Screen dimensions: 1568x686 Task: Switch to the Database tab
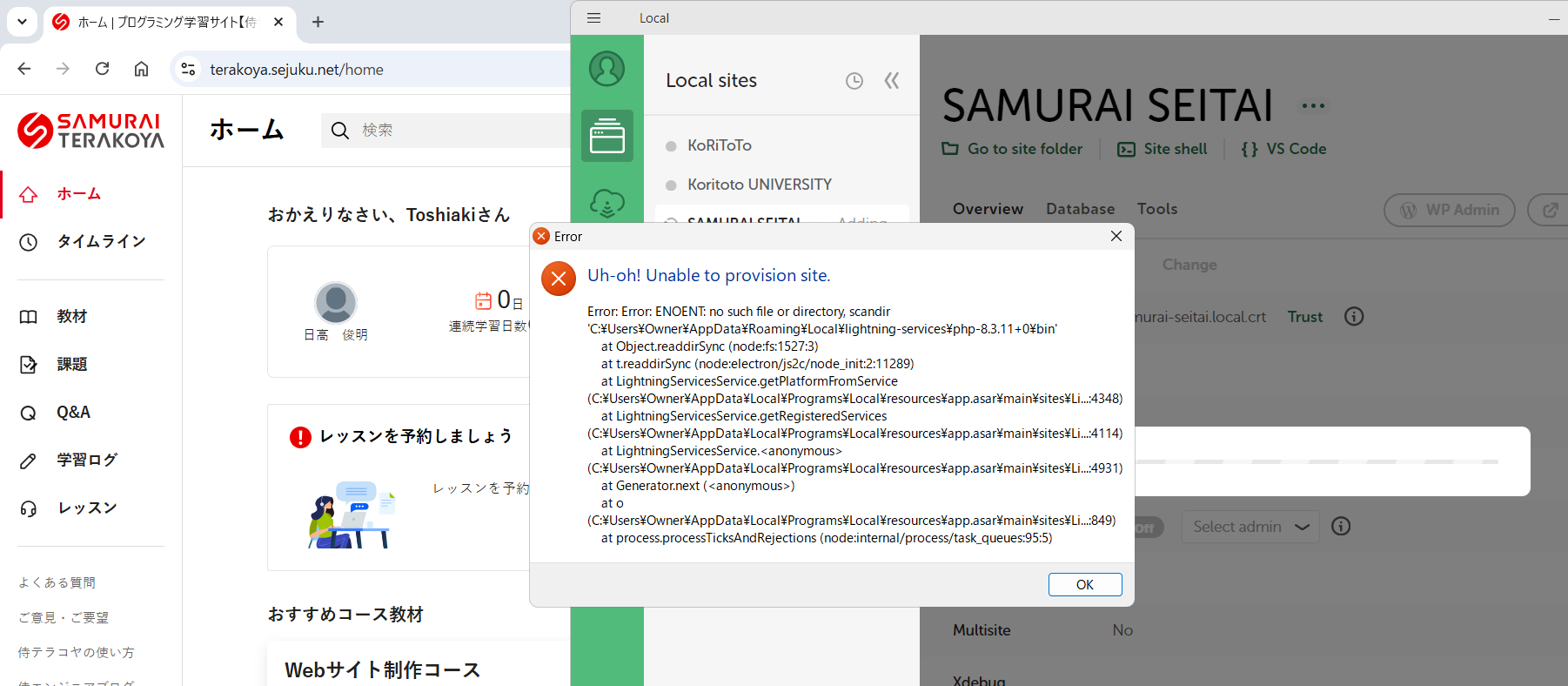tap(1080, 209)
